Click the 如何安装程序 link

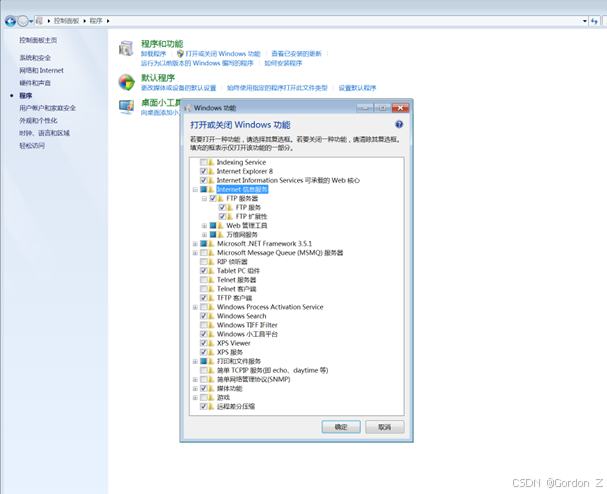pos(283,63)
